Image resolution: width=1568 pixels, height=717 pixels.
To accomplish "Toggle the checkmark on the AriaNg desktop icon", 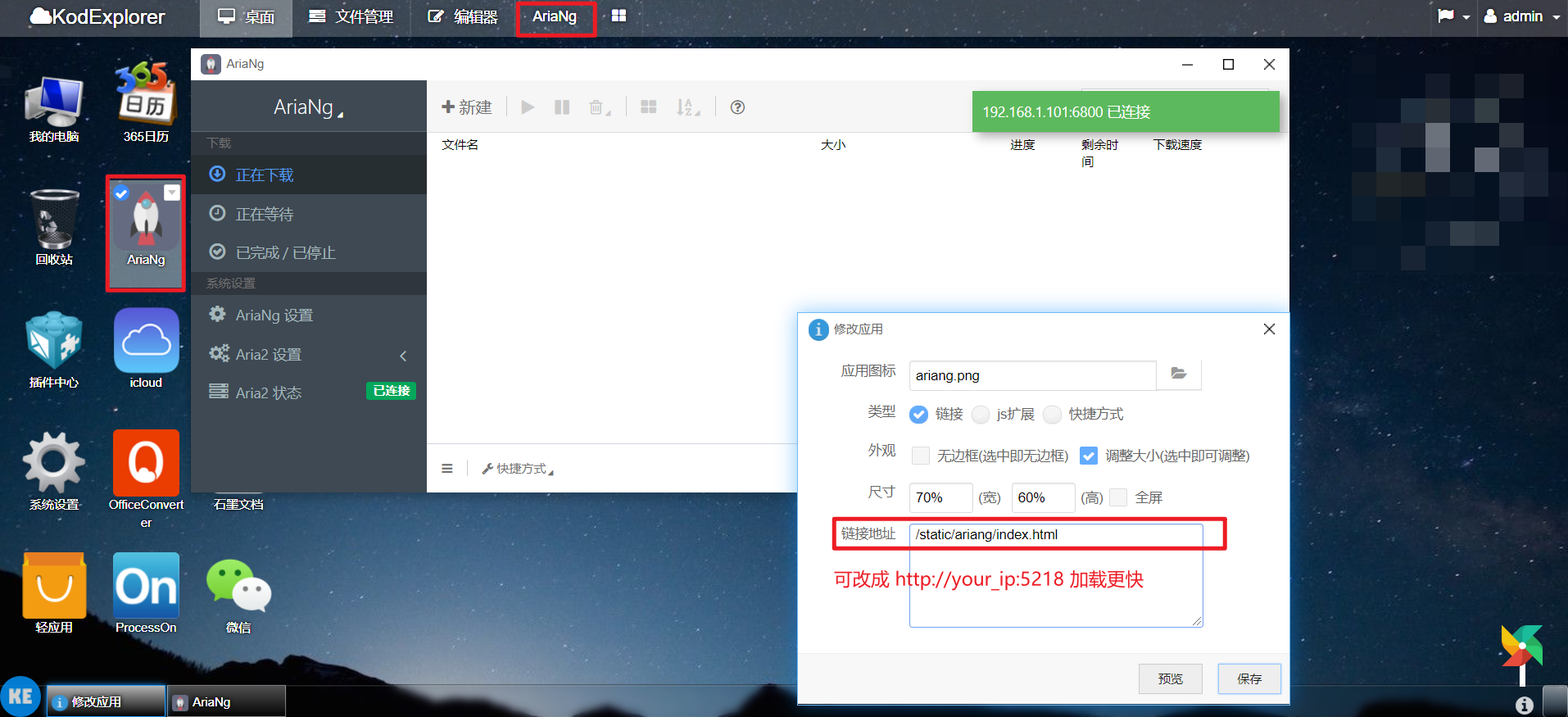I will pos(121,193).
